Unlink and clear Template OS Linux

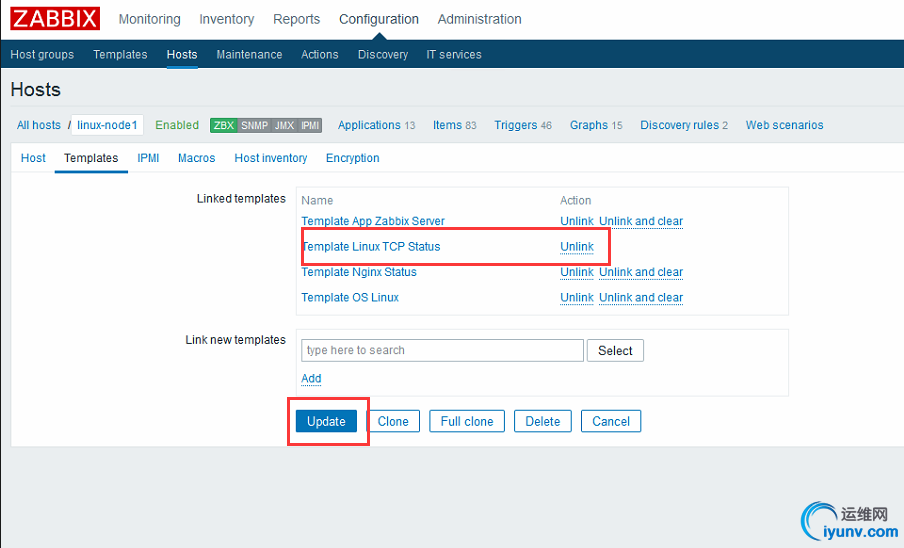[x=641, y=297]
